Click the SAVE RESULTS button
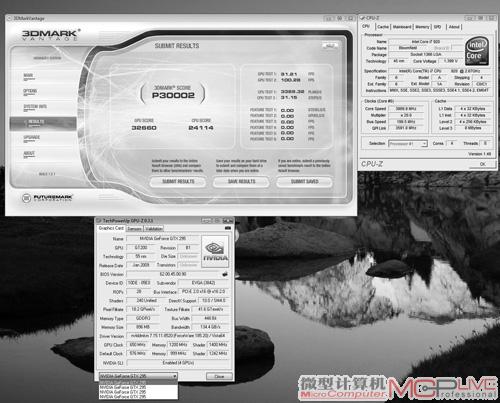500x403 pixels. [241, 182]
